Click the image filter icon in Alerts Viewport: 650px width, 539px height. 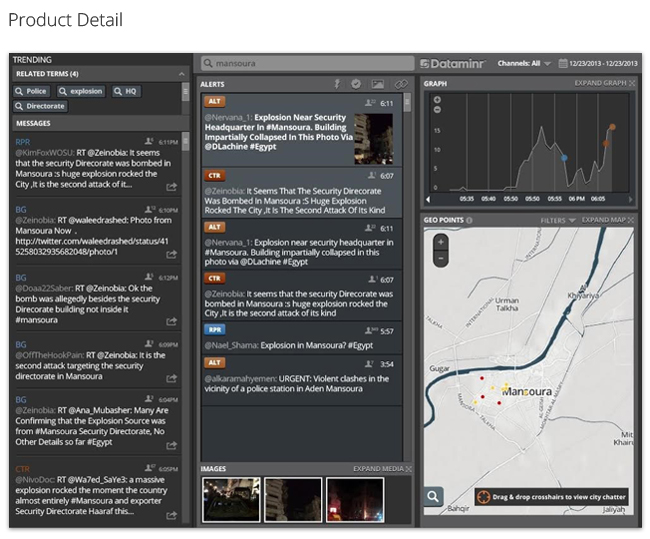(378, 84)
